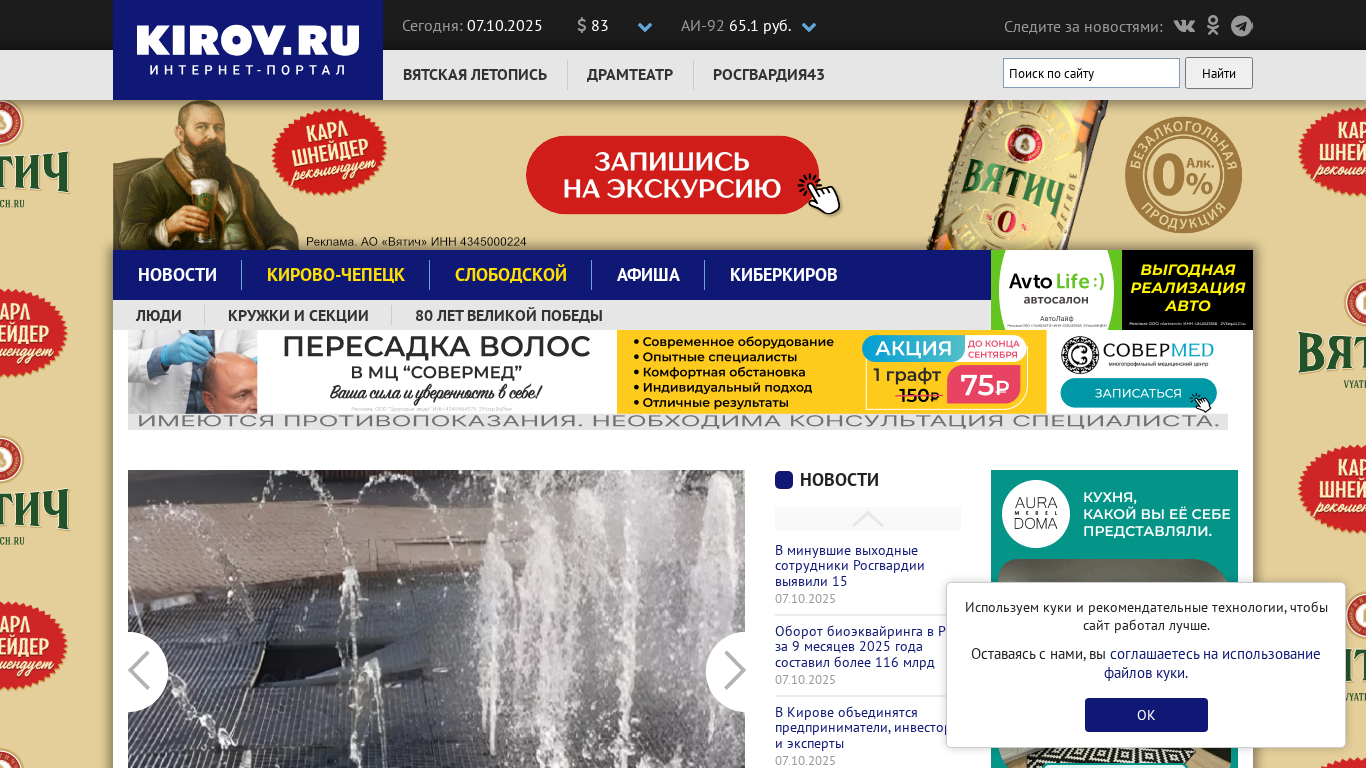Expand the АИ-92 fuel price dropdown
The height and width of the screenshot is (768, 1366).
coord(809,27)
